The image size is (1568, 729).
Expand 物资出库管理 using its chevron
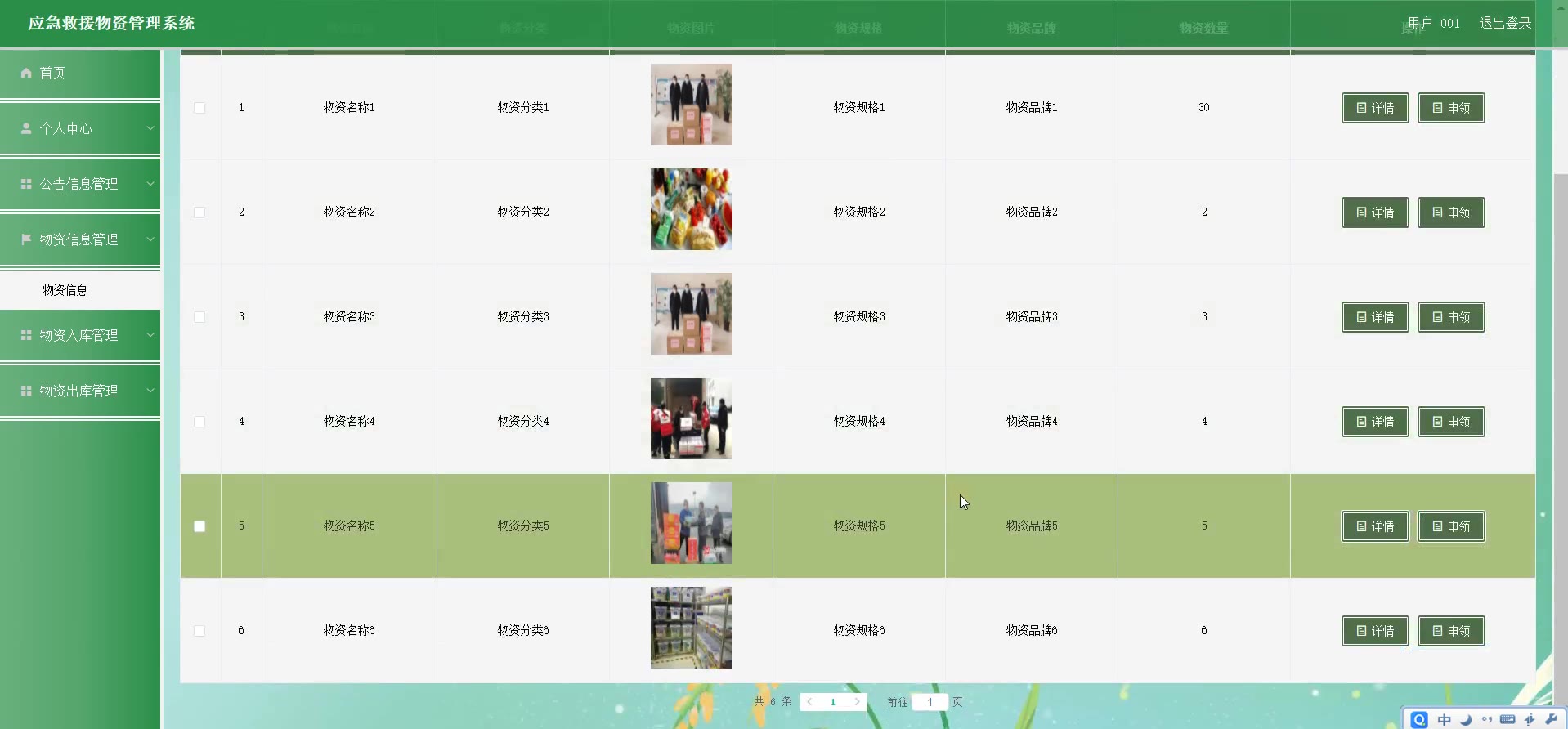point(150,391)
